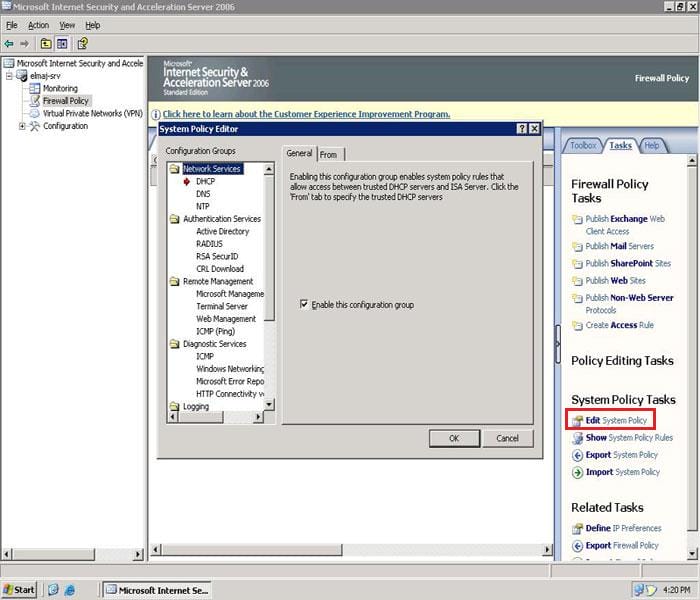Switch to the From tab

click(329, 154)
